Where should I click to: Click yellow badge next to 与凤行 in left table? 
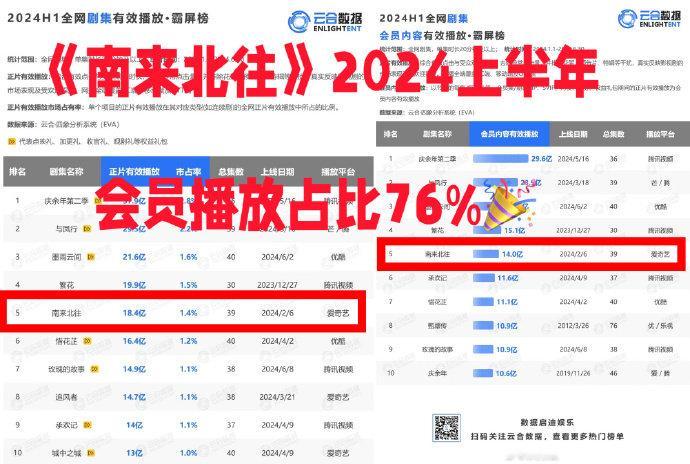click(87, 228)
